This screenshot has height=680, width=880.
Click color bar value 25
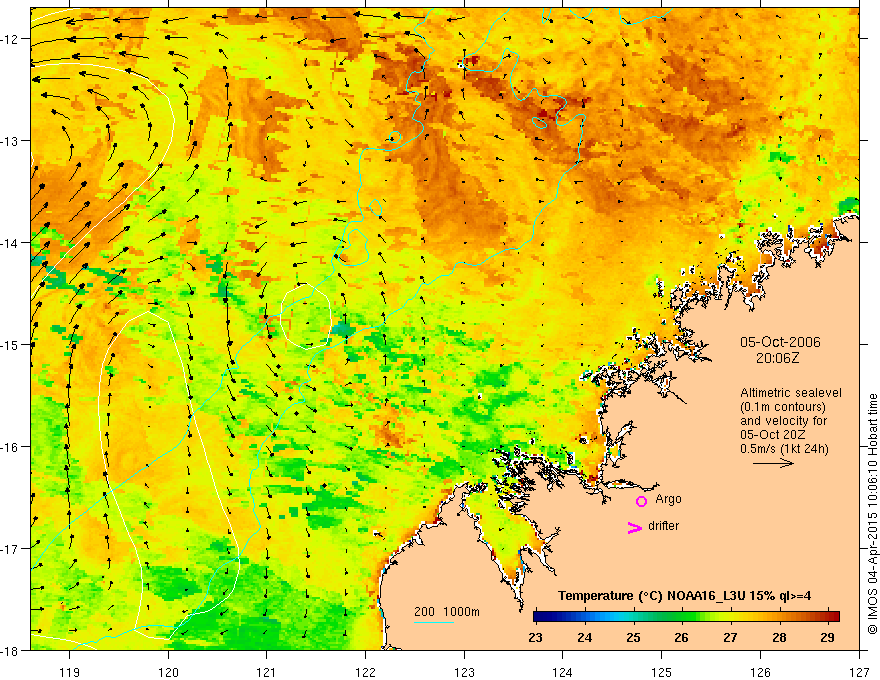(633, 637)
